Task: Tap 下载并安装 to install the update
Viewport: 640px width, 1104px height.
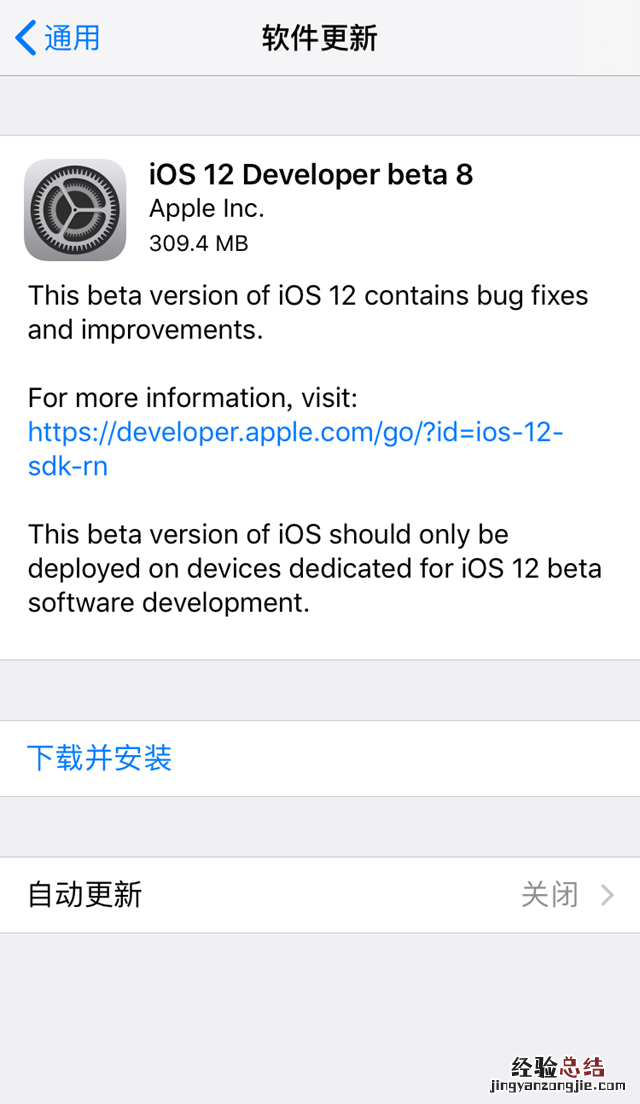Action: (x=99, y=758)
